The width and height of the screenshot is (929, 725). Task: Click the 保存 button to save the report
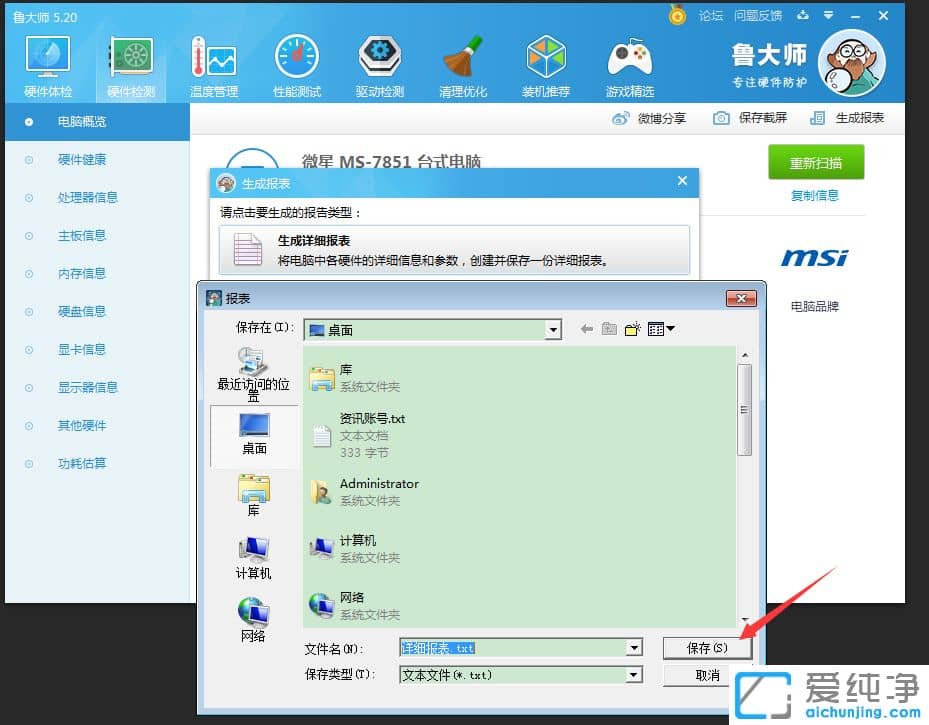click(x=707, y=647)
